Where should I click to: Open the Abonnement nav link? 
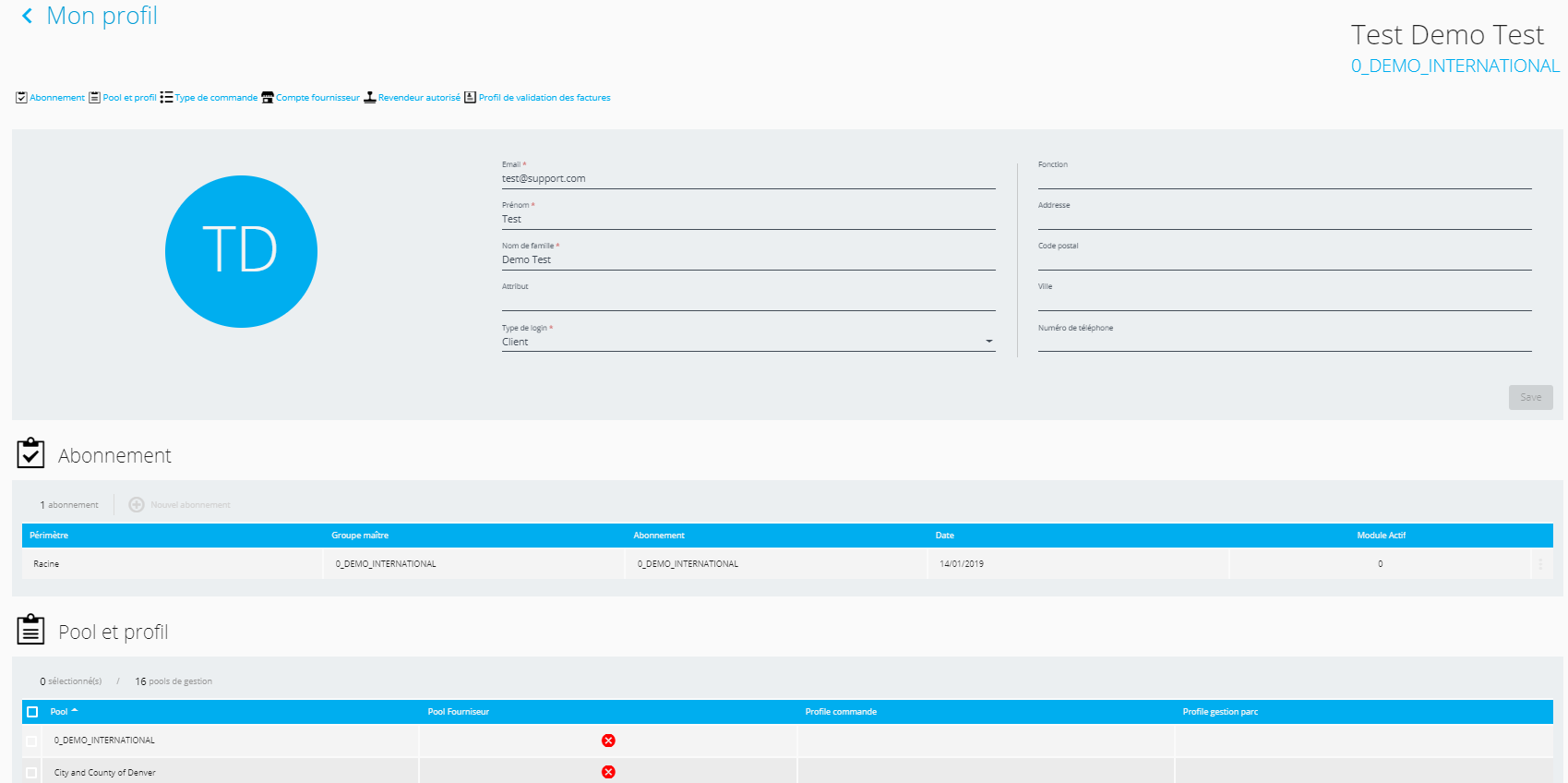[x=57, y=98]
